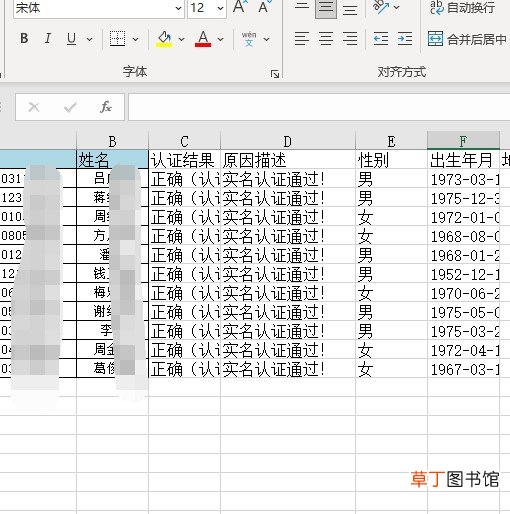Viewport: 510px width, 514px height.
Task: Apply red font color
Action: click(x=203, y=39)
